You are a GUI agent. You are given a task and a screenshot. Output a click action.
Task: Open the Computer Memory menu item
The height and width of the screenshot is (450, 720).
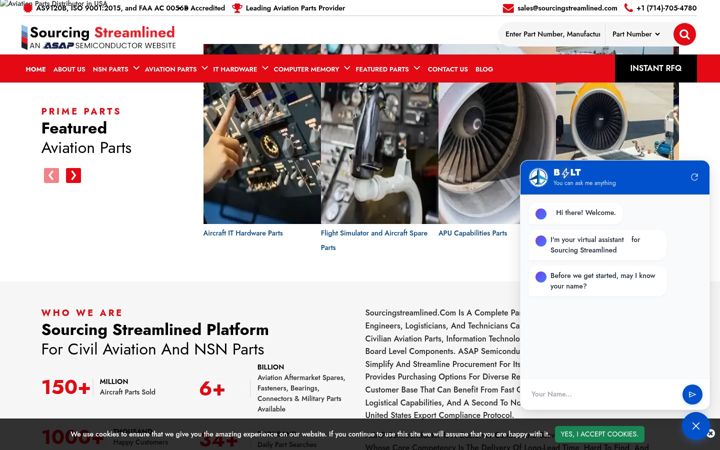pyautogui.click(x=306, y=69)
